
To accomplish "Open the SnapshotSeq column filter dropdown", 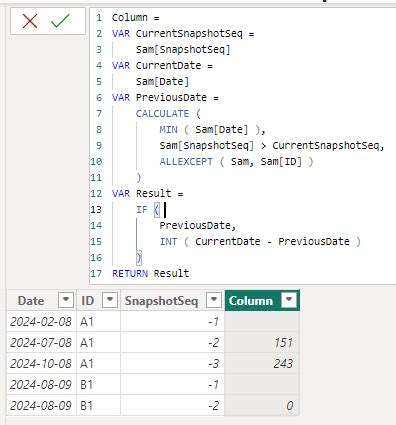I will pyautogui.click(x=214, y=300).
